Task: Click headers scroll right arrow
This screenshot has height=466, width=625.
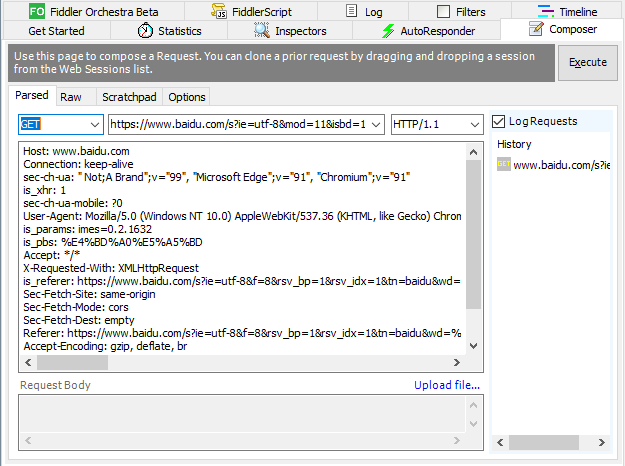Action: (x=457, y=362)
